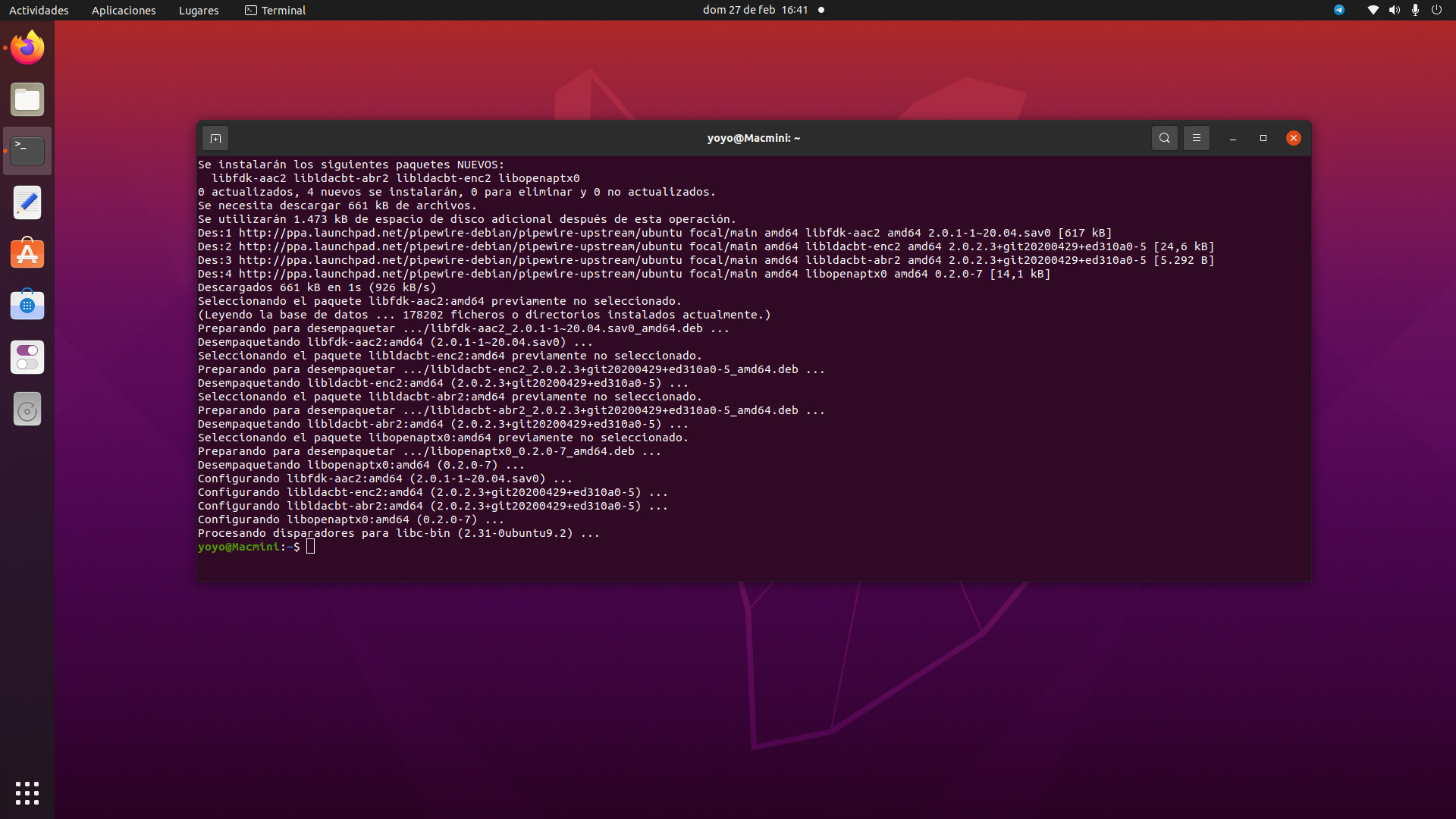Open the Actividades overview
The height and width of the screenshot is (819, 1456).
(x=39, y=10)
